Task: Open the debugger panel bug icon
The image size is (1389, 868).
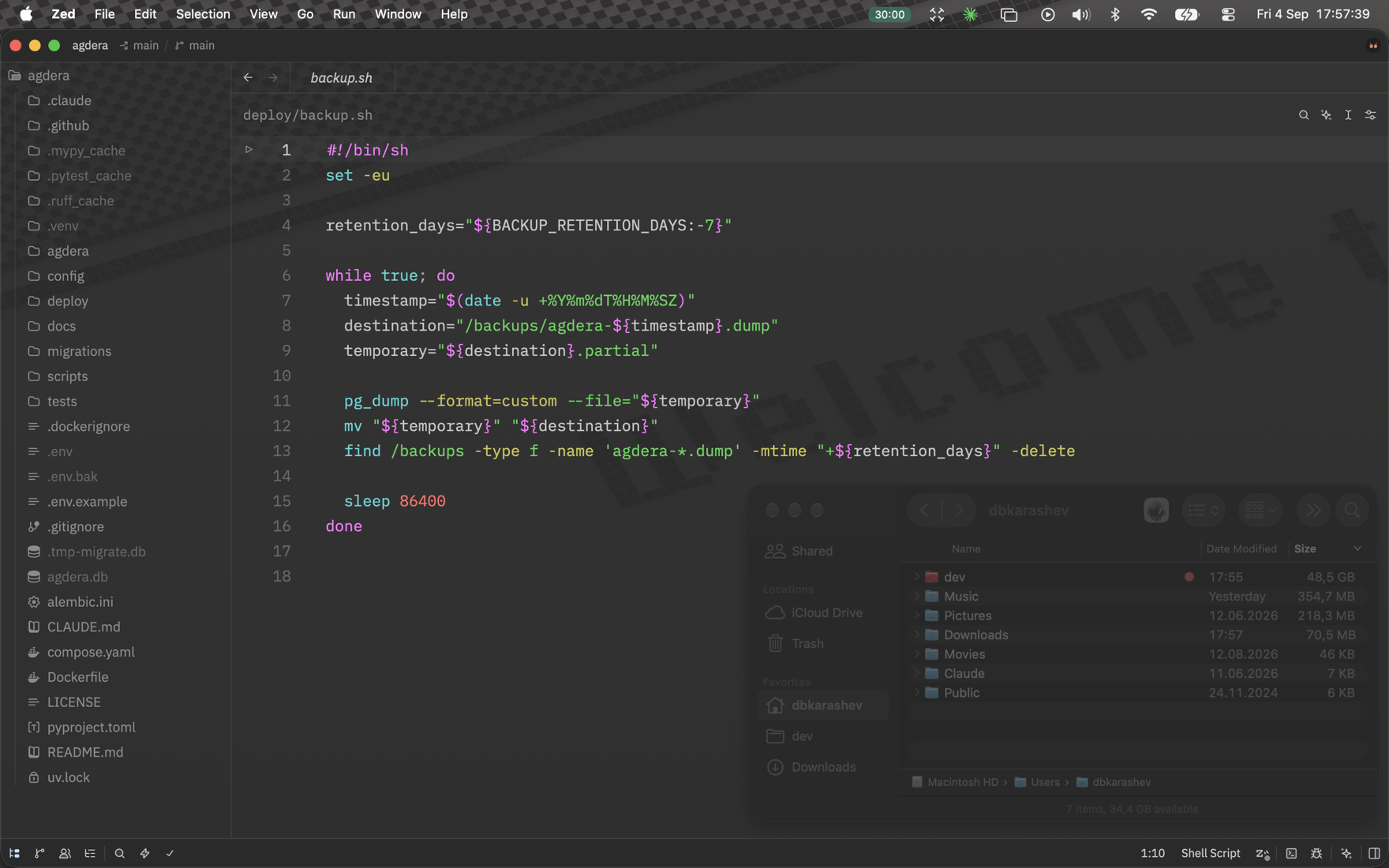Action: tap(1316, 853)
